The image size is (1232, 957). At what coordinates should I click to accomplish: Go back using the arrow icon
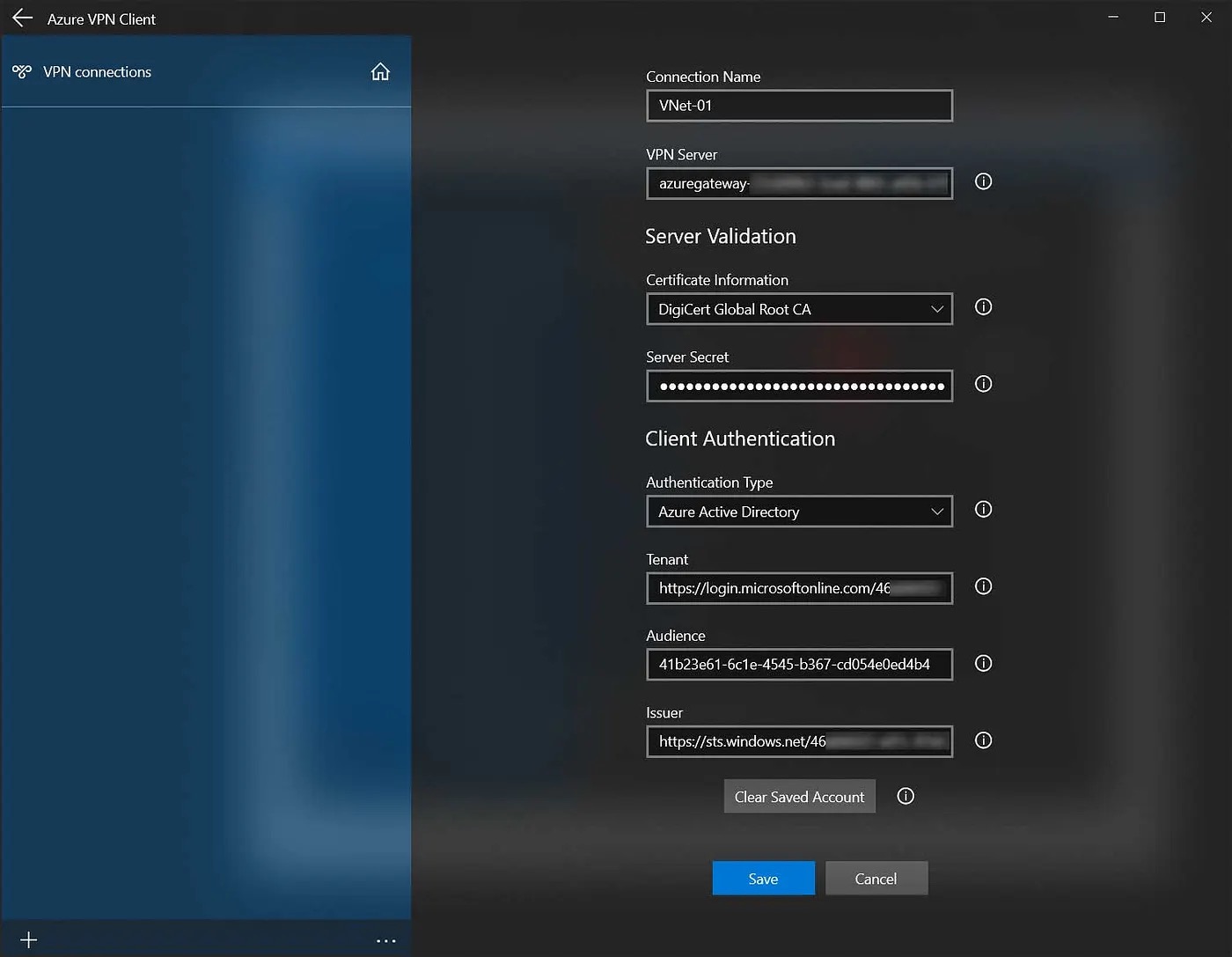point(22,18)
